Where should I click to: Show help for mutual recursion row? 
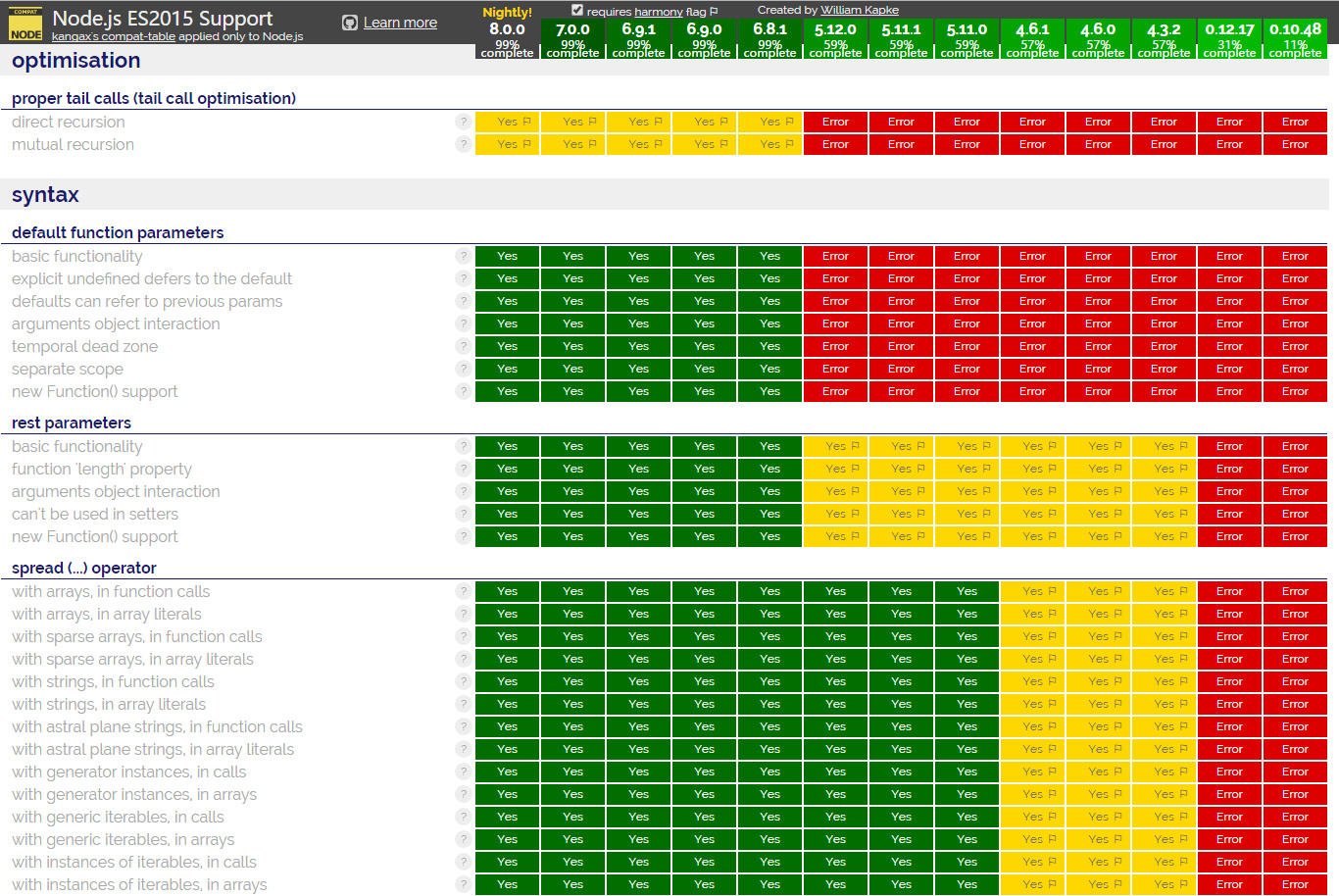point(463,144)
